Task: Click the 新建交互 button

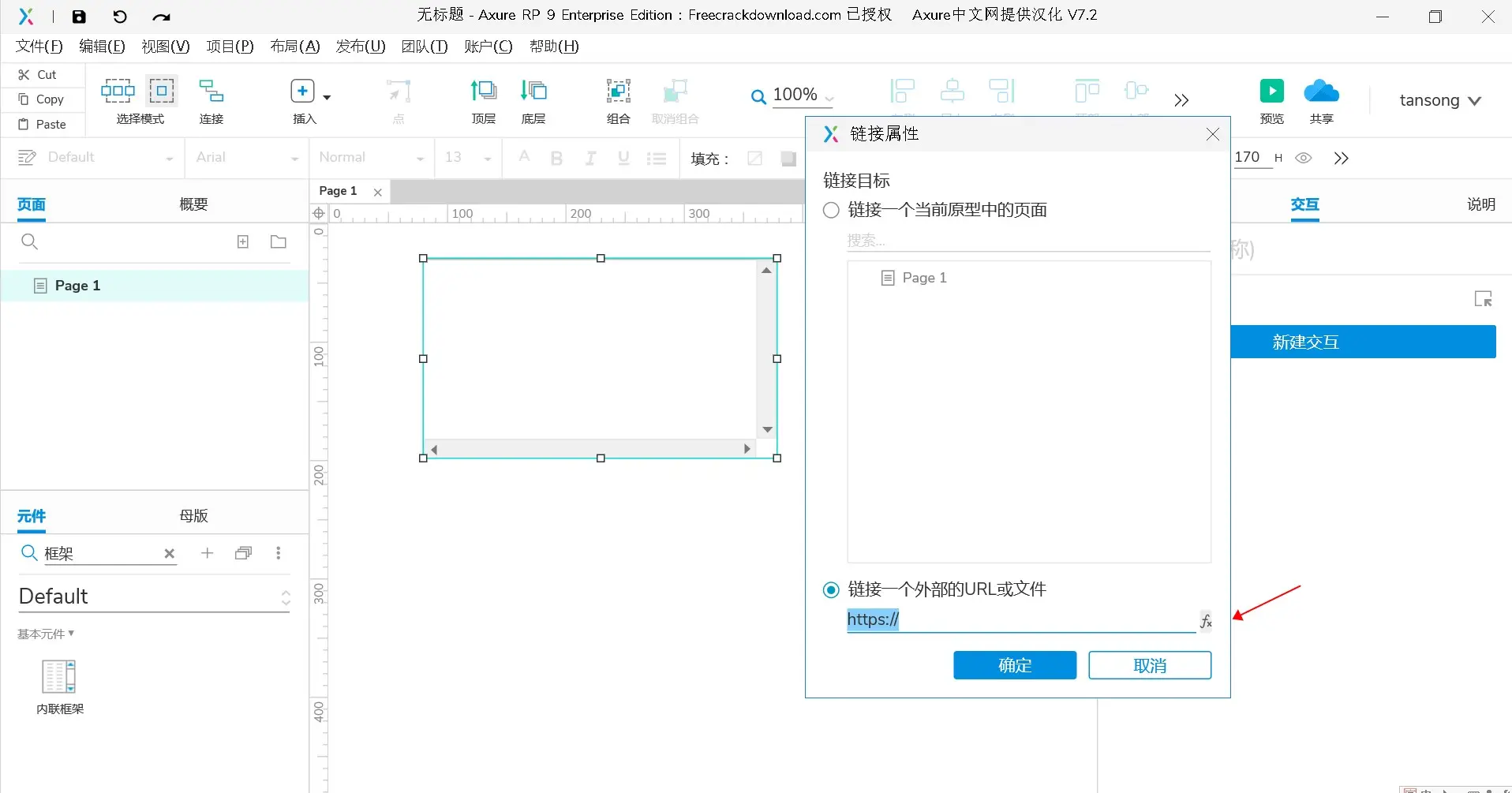Action: point(1363,342)
